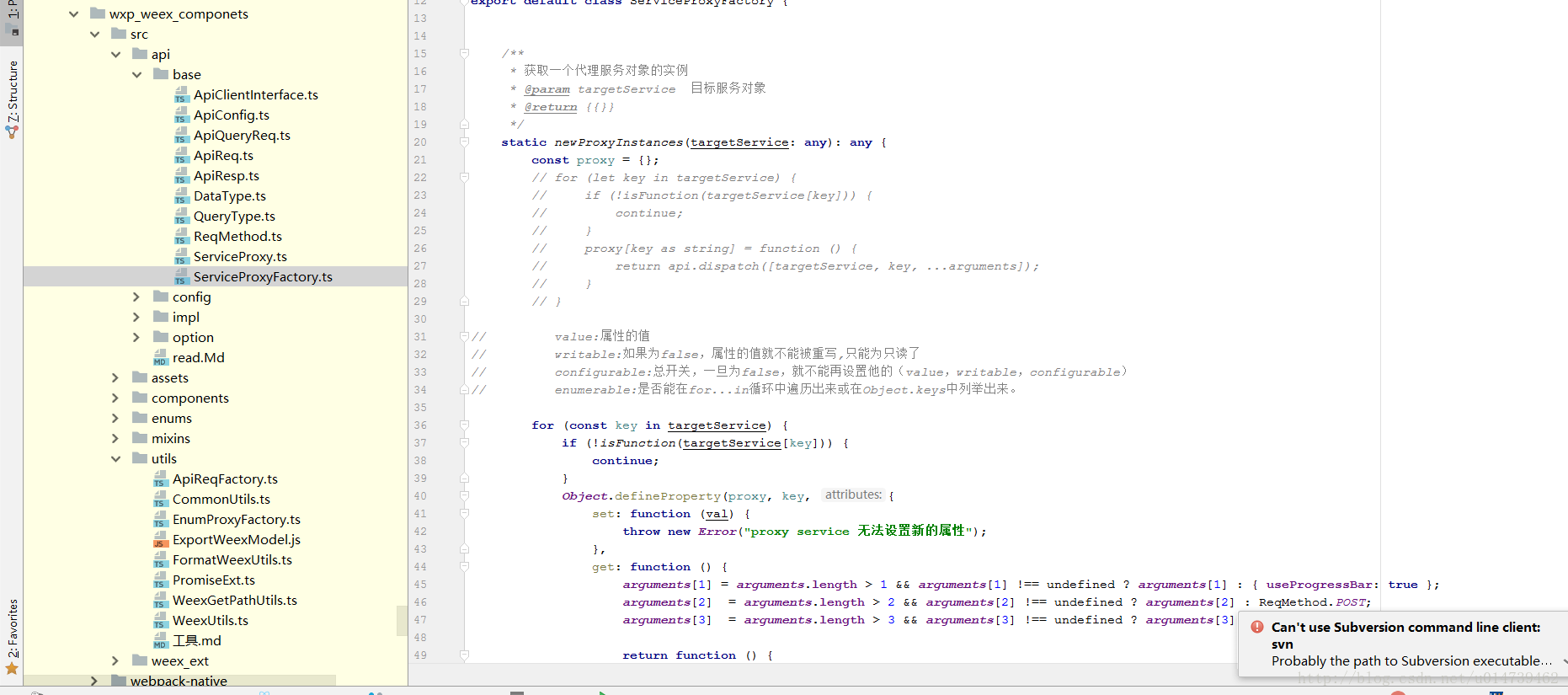Select FormatWeexUtils.ts file
The height and width of the screenshot is (695, 1568).
(x=232, y=560)
